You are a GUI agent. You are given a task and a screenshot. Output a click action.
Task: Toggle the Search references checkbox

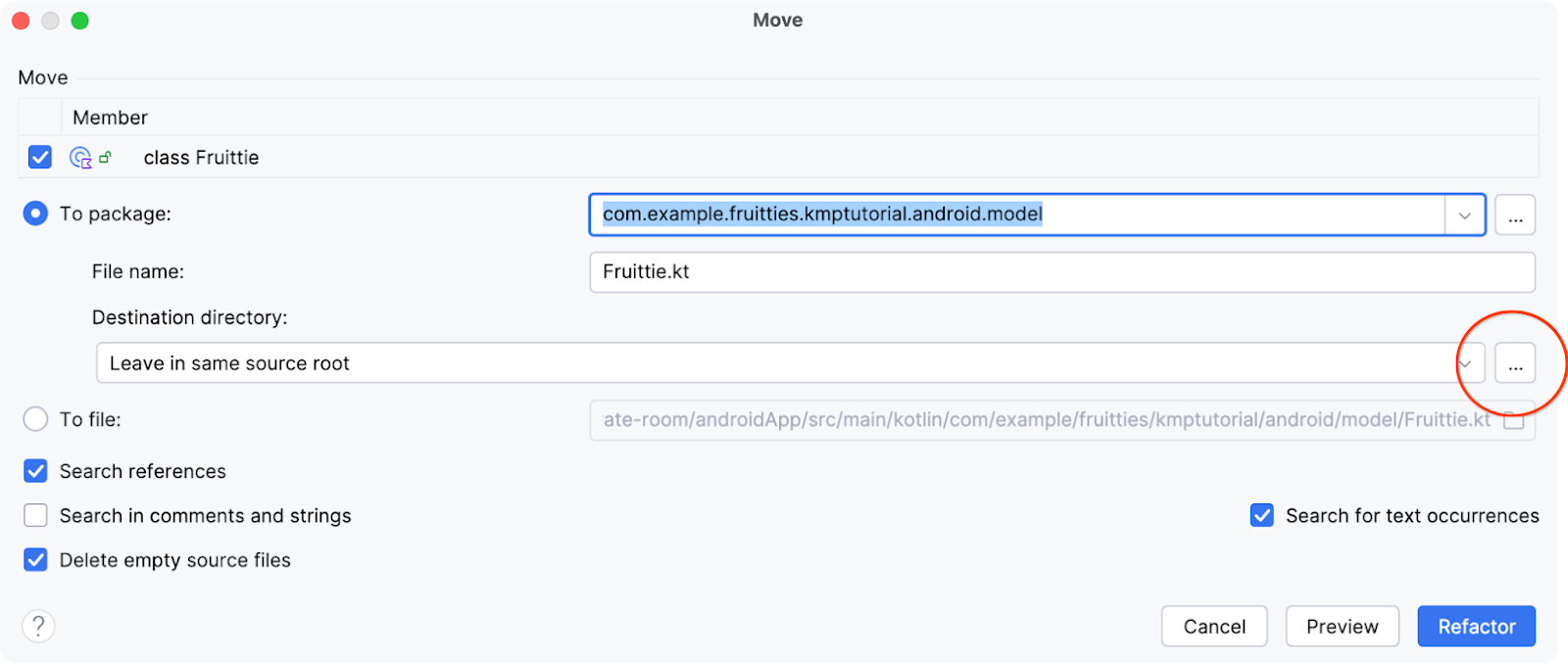pyautogui.click(x=36, y=471)
